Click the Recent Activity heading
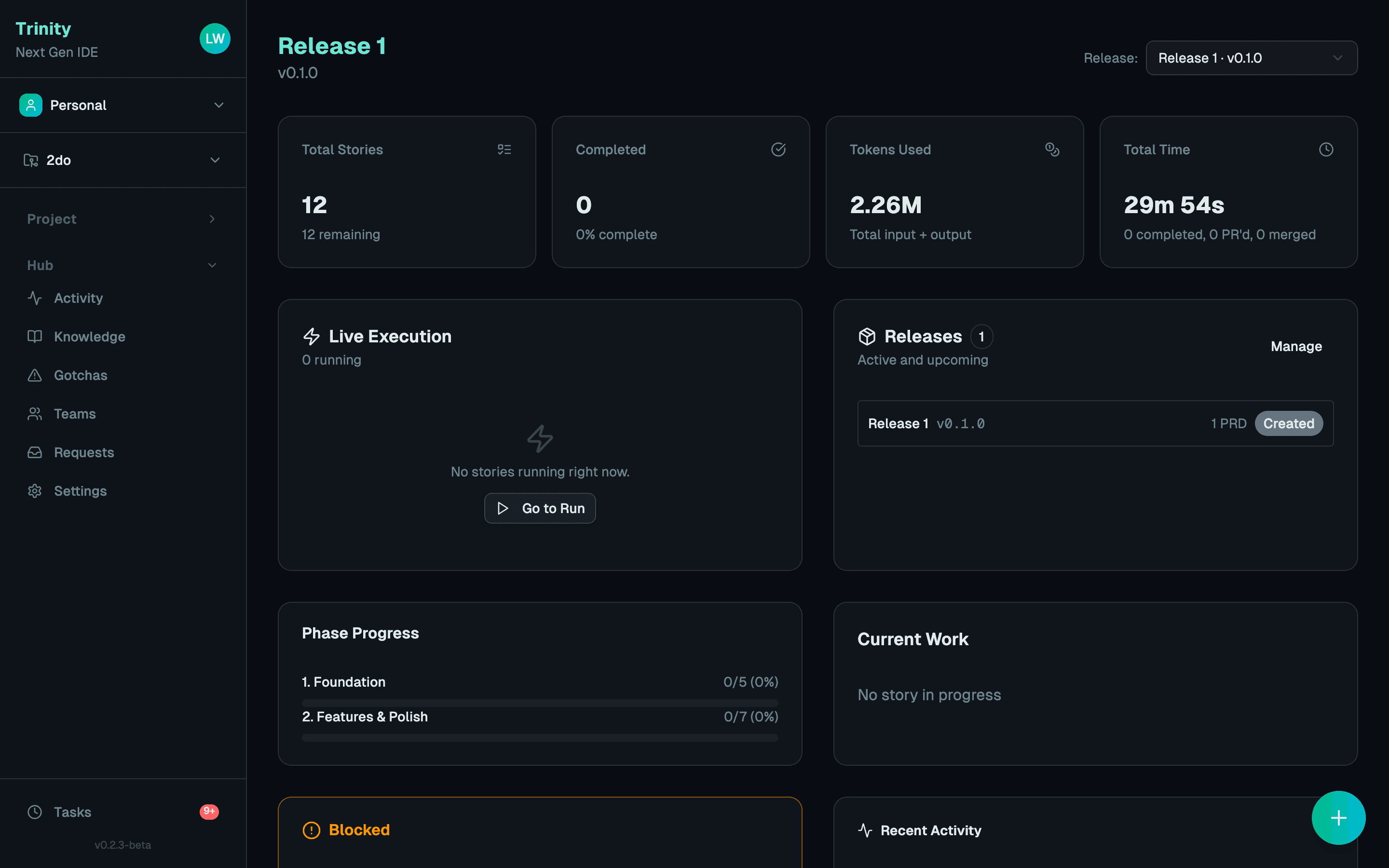 point(930,830)
